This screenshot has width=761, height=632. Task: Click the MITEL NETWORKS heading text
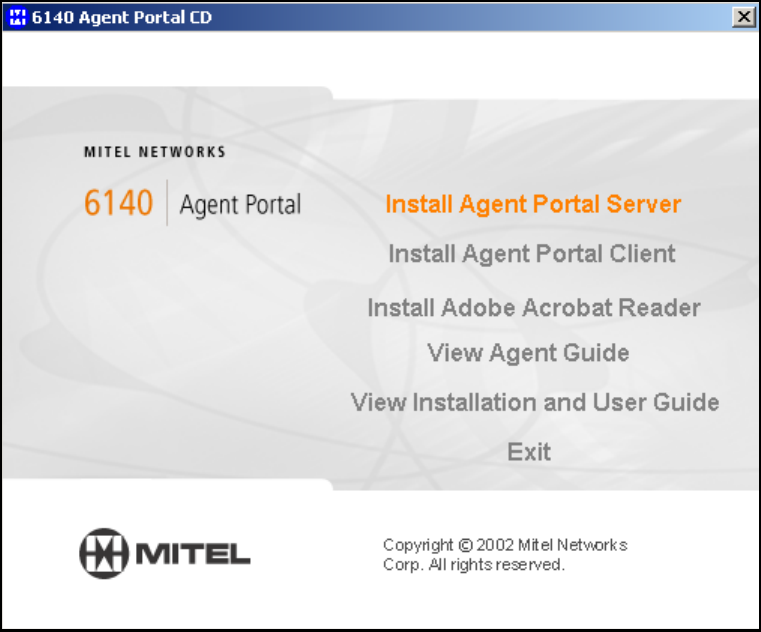(x=155, y=152)
